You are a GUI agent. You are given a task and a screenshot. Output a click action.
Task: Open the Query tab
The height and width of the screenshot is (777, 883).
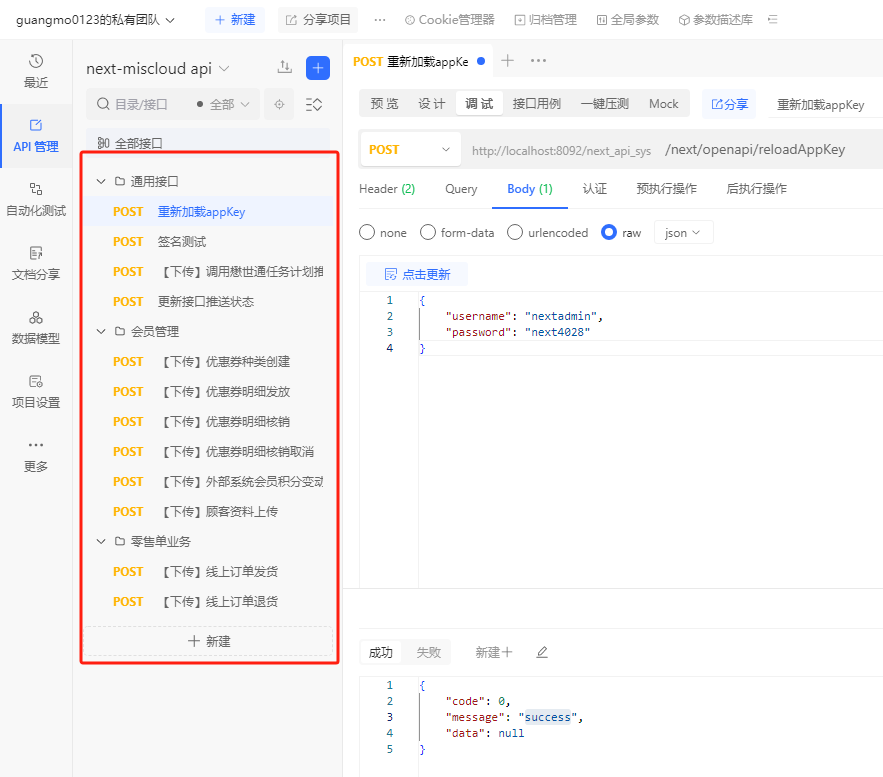click(x=461, y=189)
